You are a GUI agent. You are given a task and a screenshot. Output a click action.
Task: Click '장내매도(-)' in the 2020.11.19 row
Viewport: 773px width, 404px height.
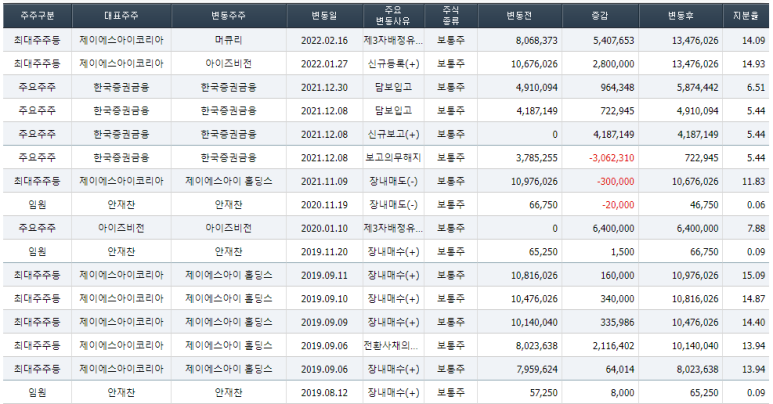[x=393, y=205]
